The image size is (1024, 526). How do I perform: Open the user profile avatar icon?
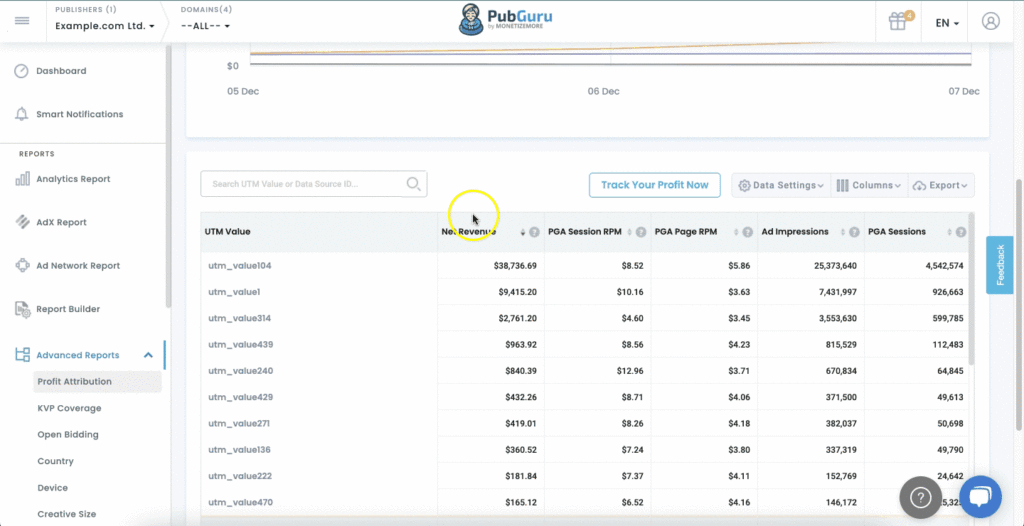tap(990, 21)
